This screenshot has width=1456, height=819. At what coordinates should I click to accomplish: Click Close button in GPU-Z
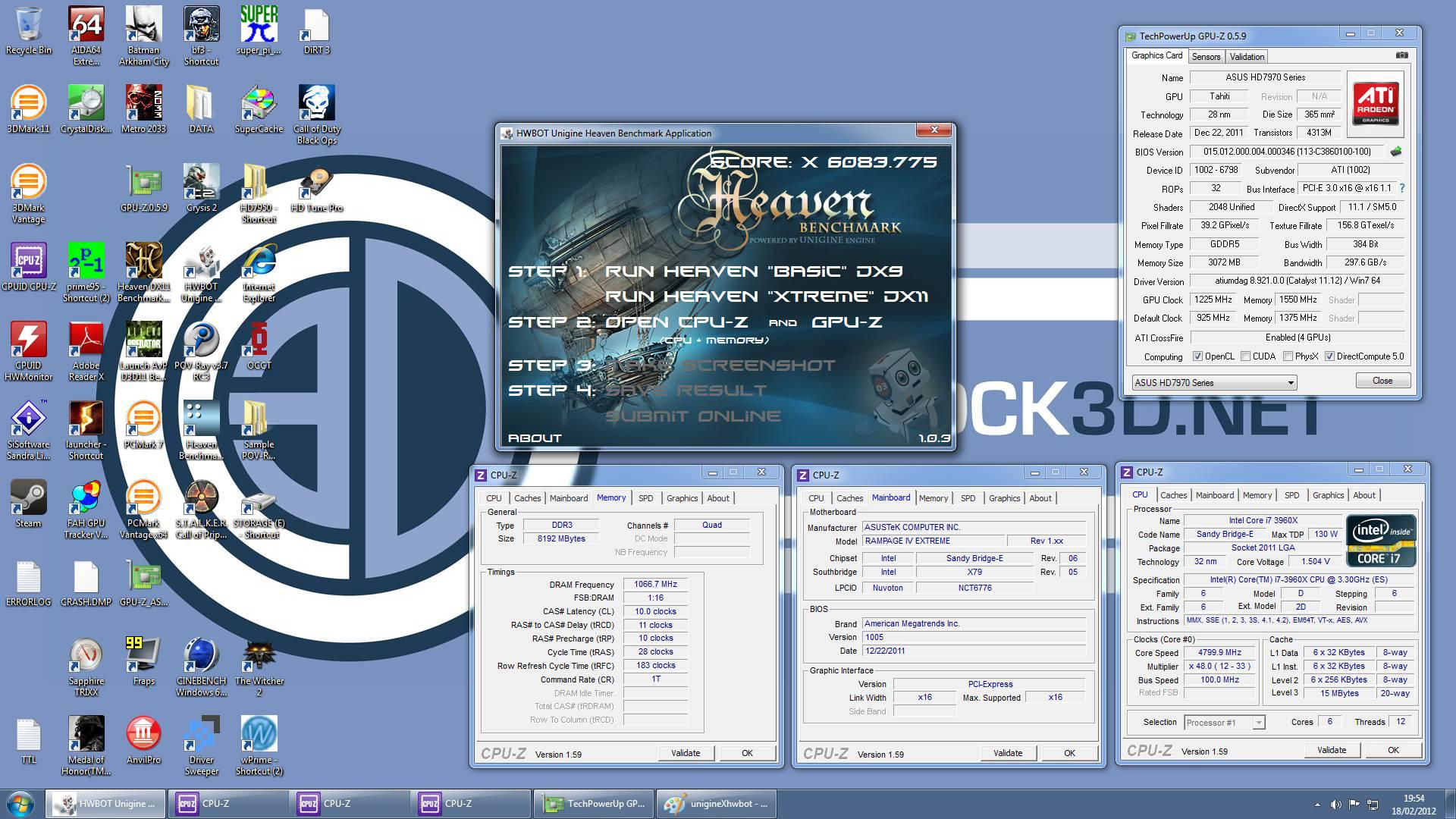[1382, 381]
